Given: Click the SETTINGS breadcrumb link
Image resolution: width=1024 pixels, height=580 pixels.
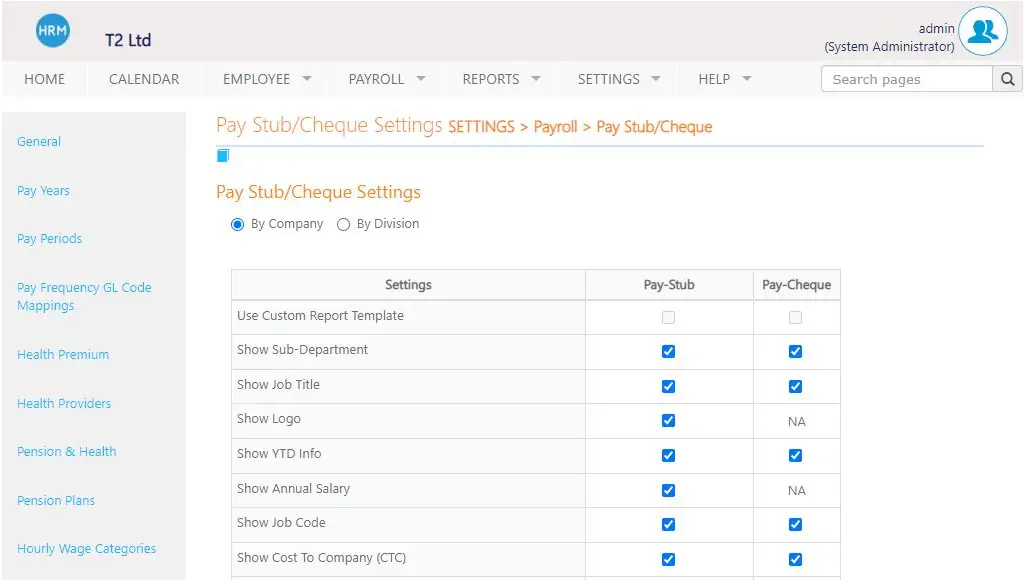Looking at the screenshot, I should click(x=481, y=127).
